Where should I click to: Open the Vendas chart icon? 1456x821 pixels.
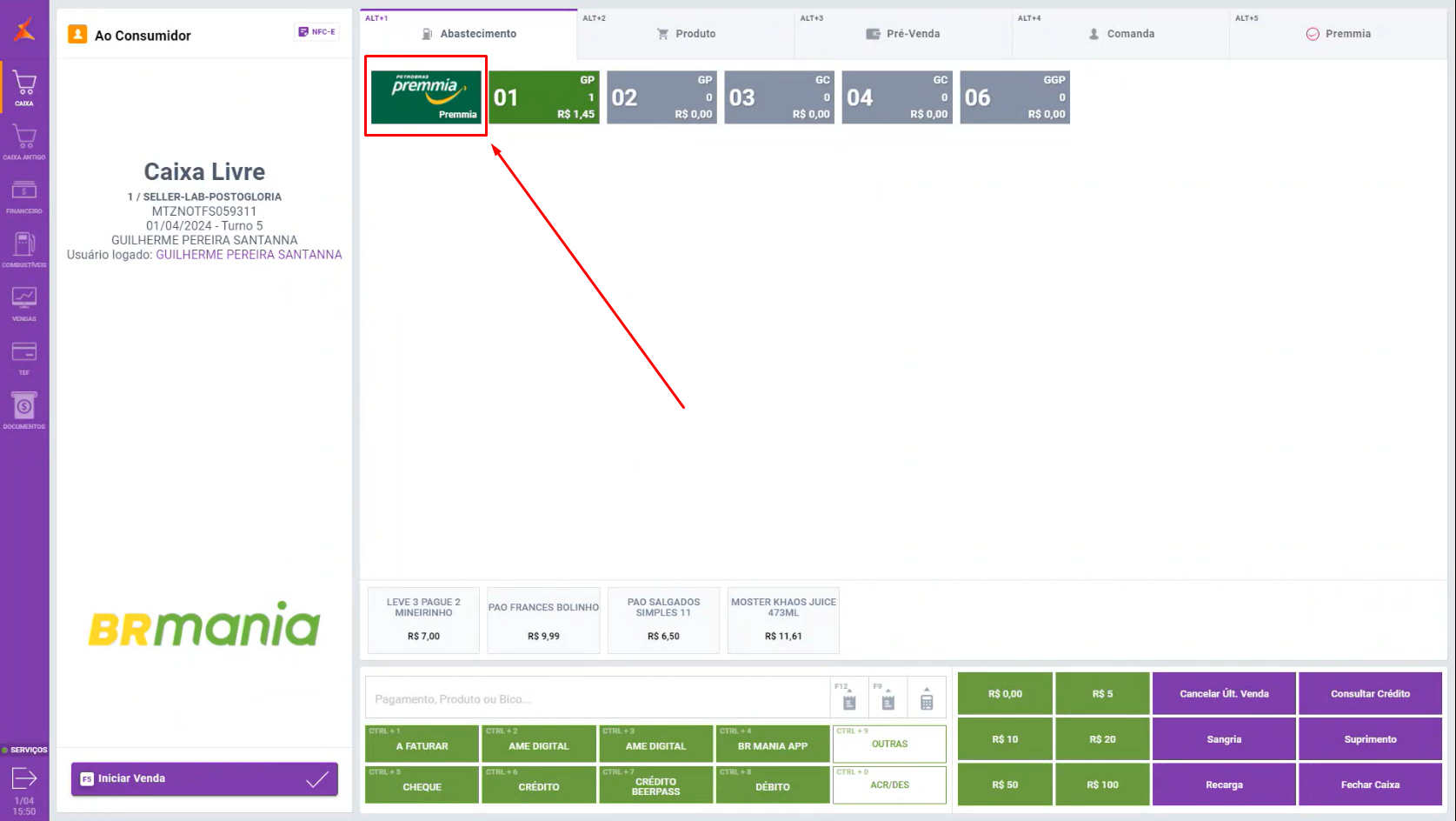tap(24, 304)
